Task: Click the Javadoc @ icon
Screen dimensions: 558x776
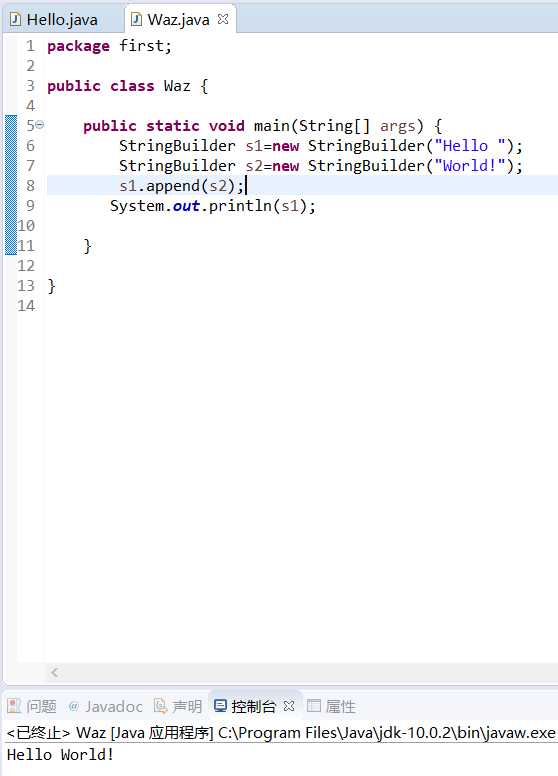Action: 74,706
